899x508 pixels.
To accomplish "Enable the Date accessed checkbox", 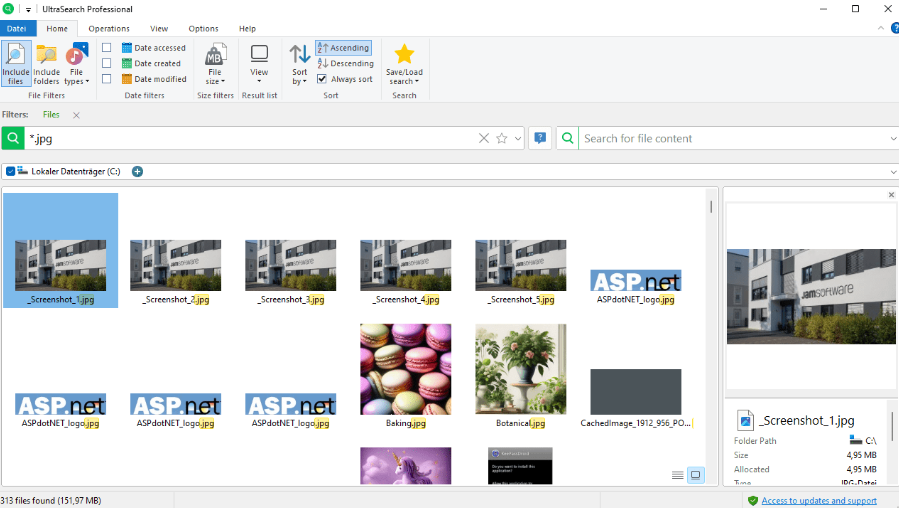I will (x=107, y=48).
